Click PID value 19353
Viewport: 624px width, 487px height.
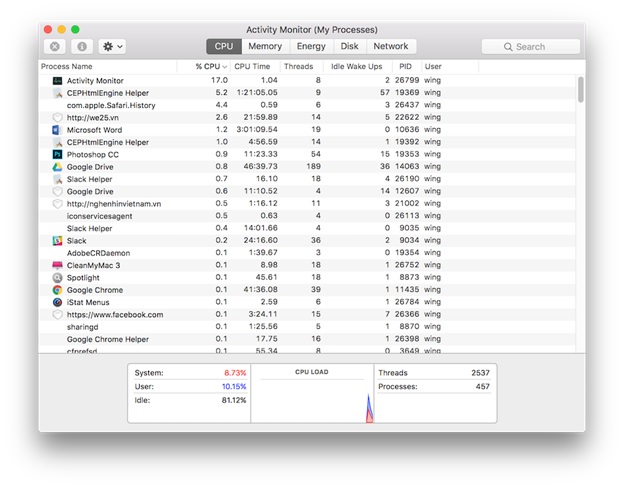click(x=407, y=154)
